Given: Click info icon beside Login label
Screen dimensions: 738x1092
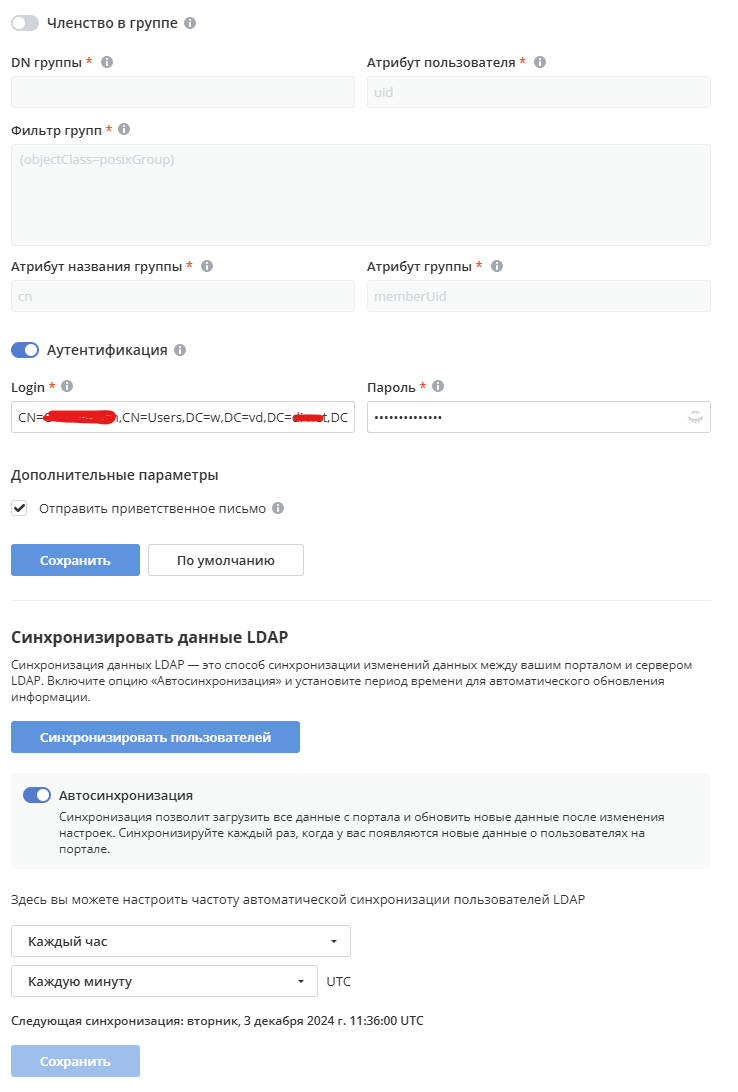Looking at the screenshot, I should tap(68, 386).
